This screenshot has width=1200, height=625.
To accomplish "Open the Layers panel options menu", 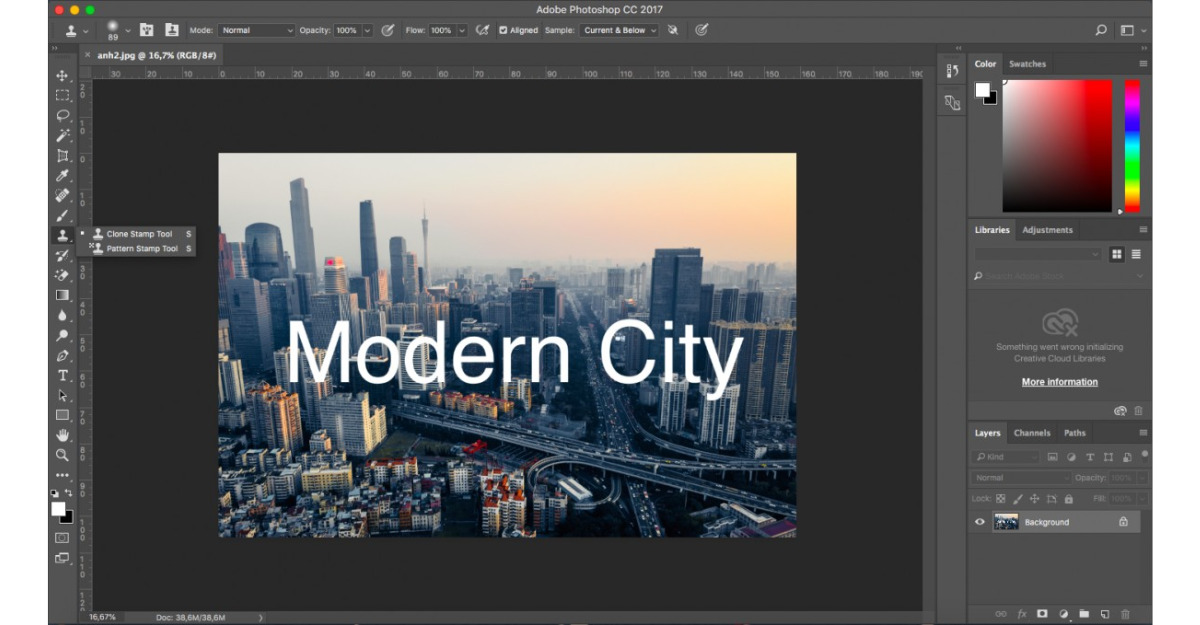I will tap(1143, 433).
